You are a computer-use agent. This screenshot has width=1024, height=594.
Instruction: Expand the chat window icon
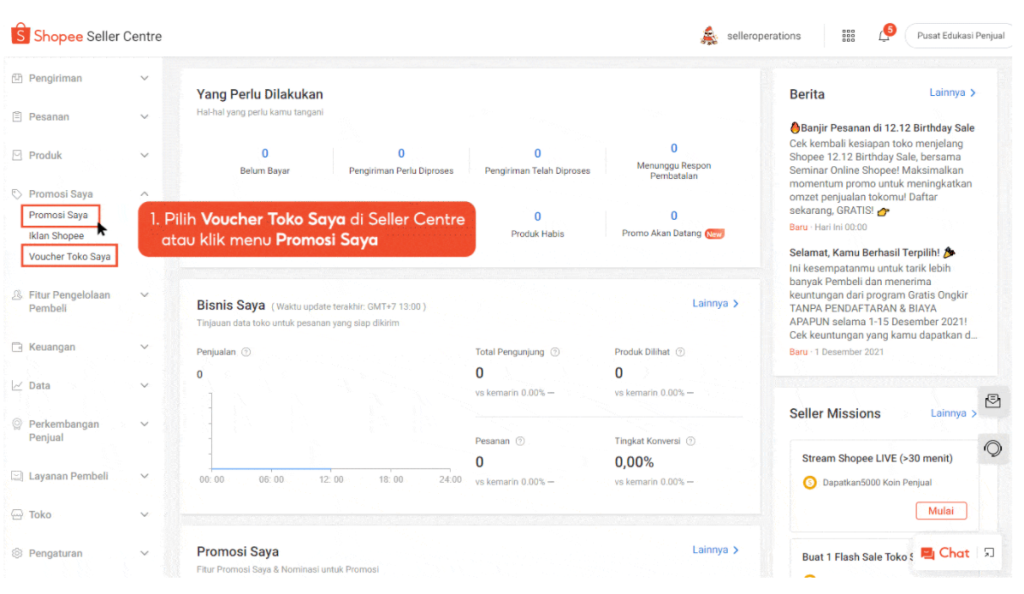click(x=989, y=553)
